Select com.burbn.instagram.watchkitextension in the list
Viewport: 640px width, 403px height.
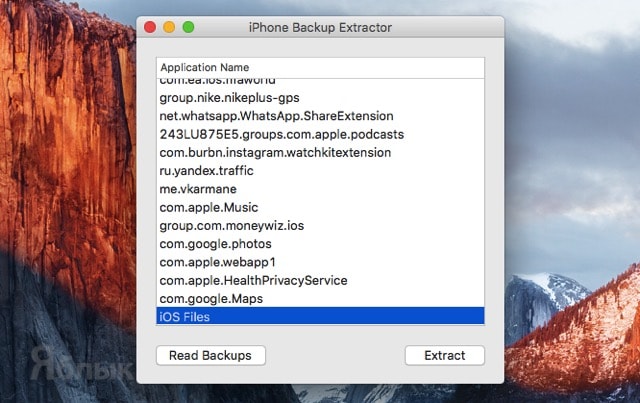(x=320, y=153)
